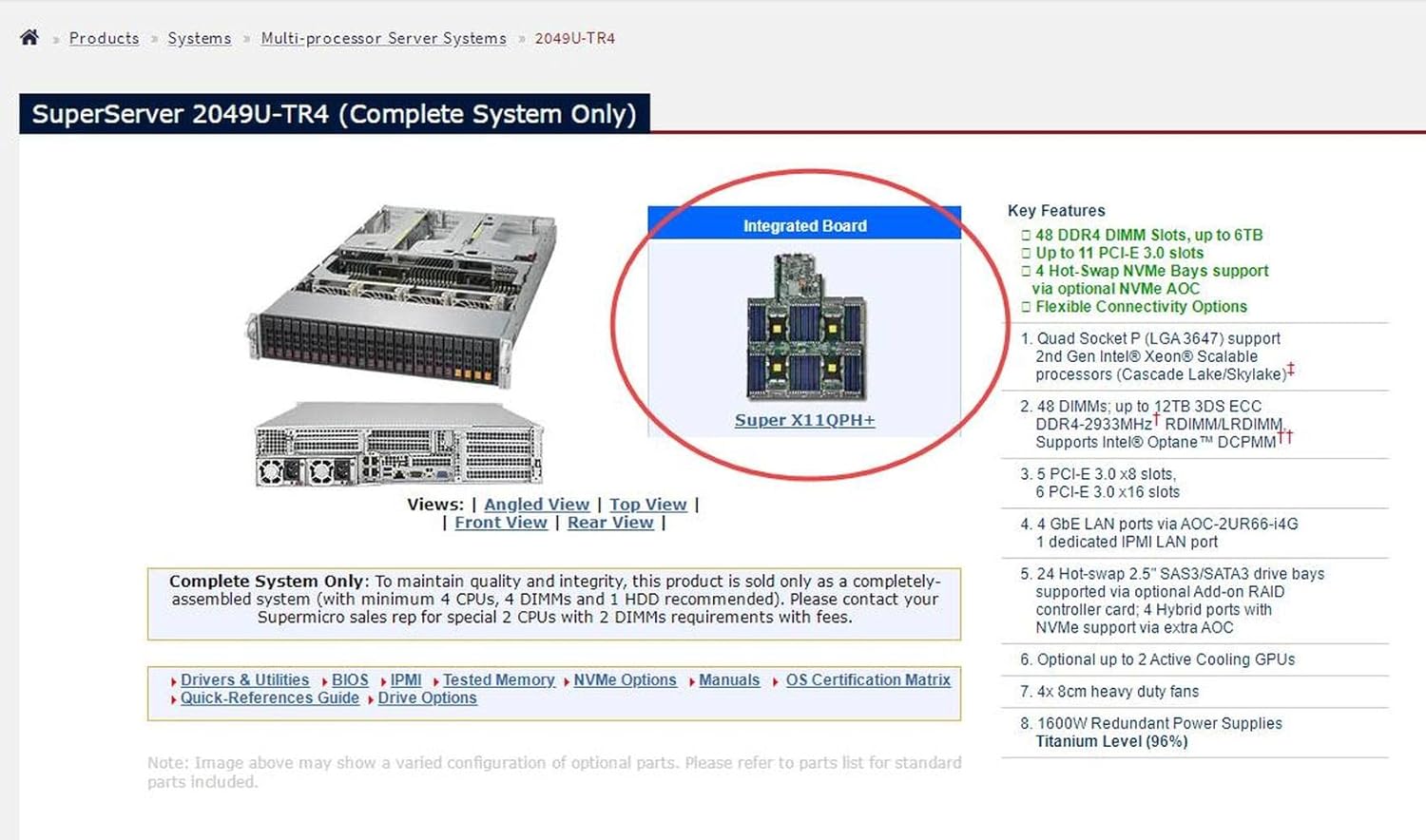1426x840 pixels.
Task: Open the NVMe Options link
Action: coord(625,680)
